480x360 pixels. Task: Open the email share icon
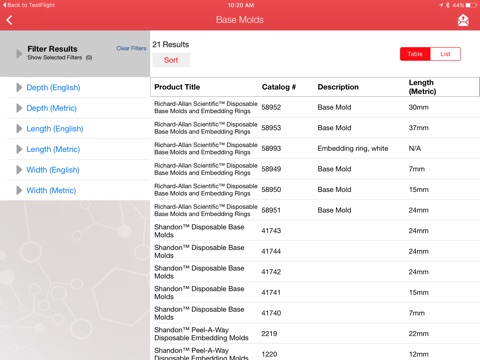tap(463, 20)
